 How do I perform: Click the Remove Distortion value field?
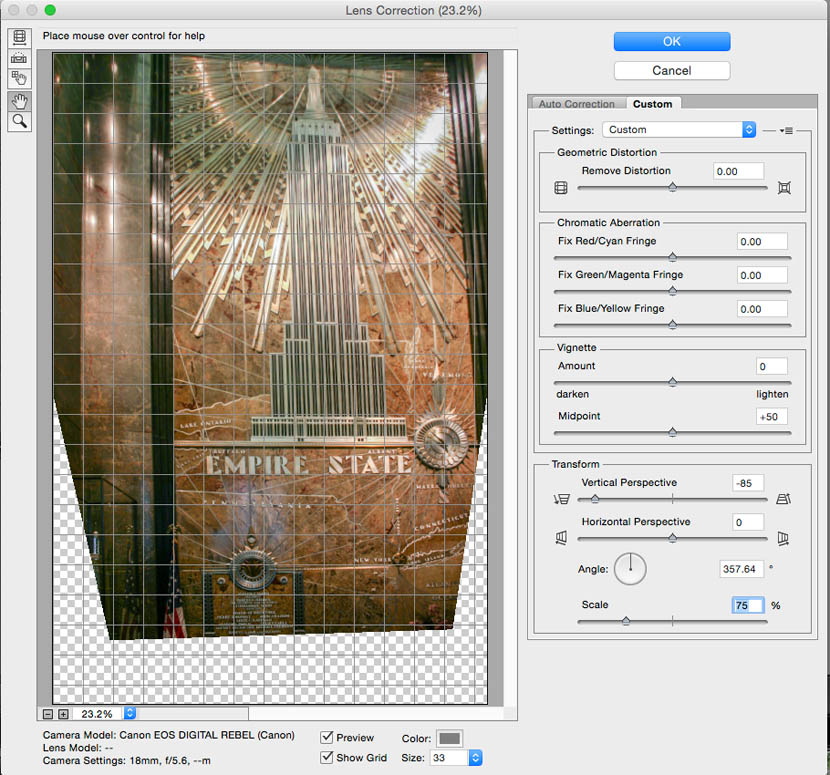(x=738, y=171)
